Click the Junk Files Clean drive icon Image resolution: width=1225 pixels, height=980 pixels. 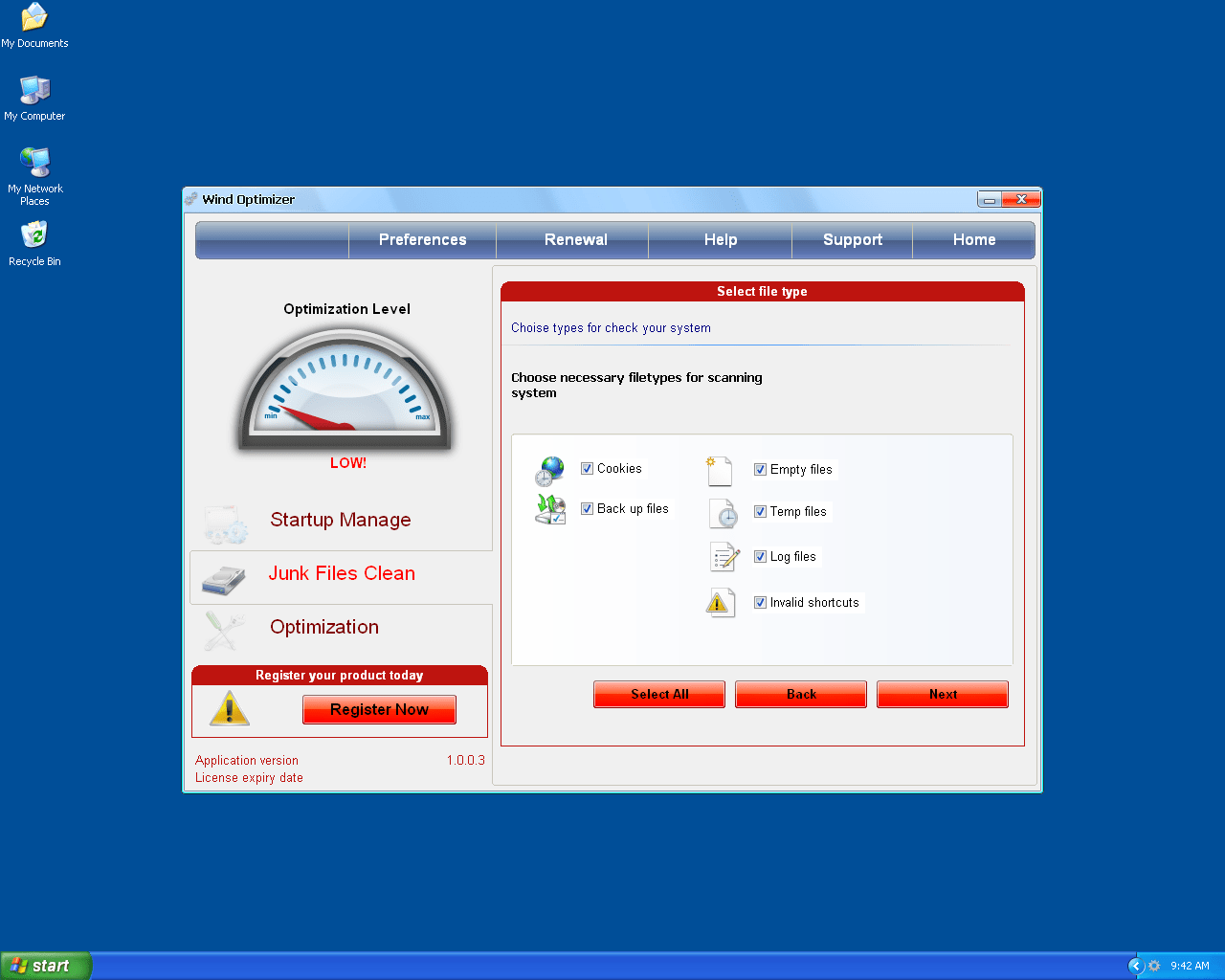point(224,578)
